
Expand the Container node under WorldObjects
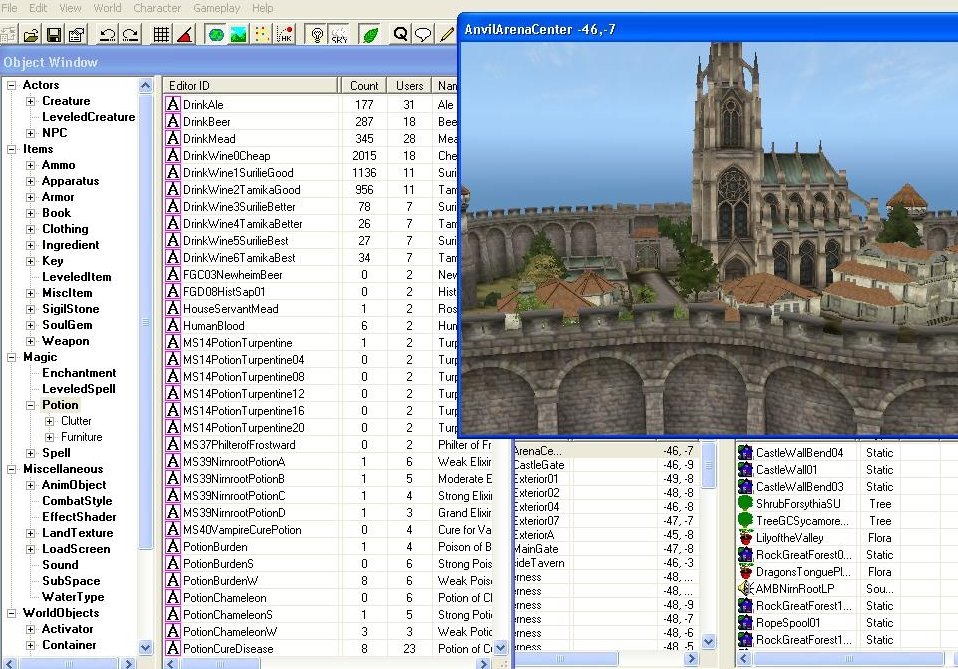pyautogui.click(x=31, y=645)
